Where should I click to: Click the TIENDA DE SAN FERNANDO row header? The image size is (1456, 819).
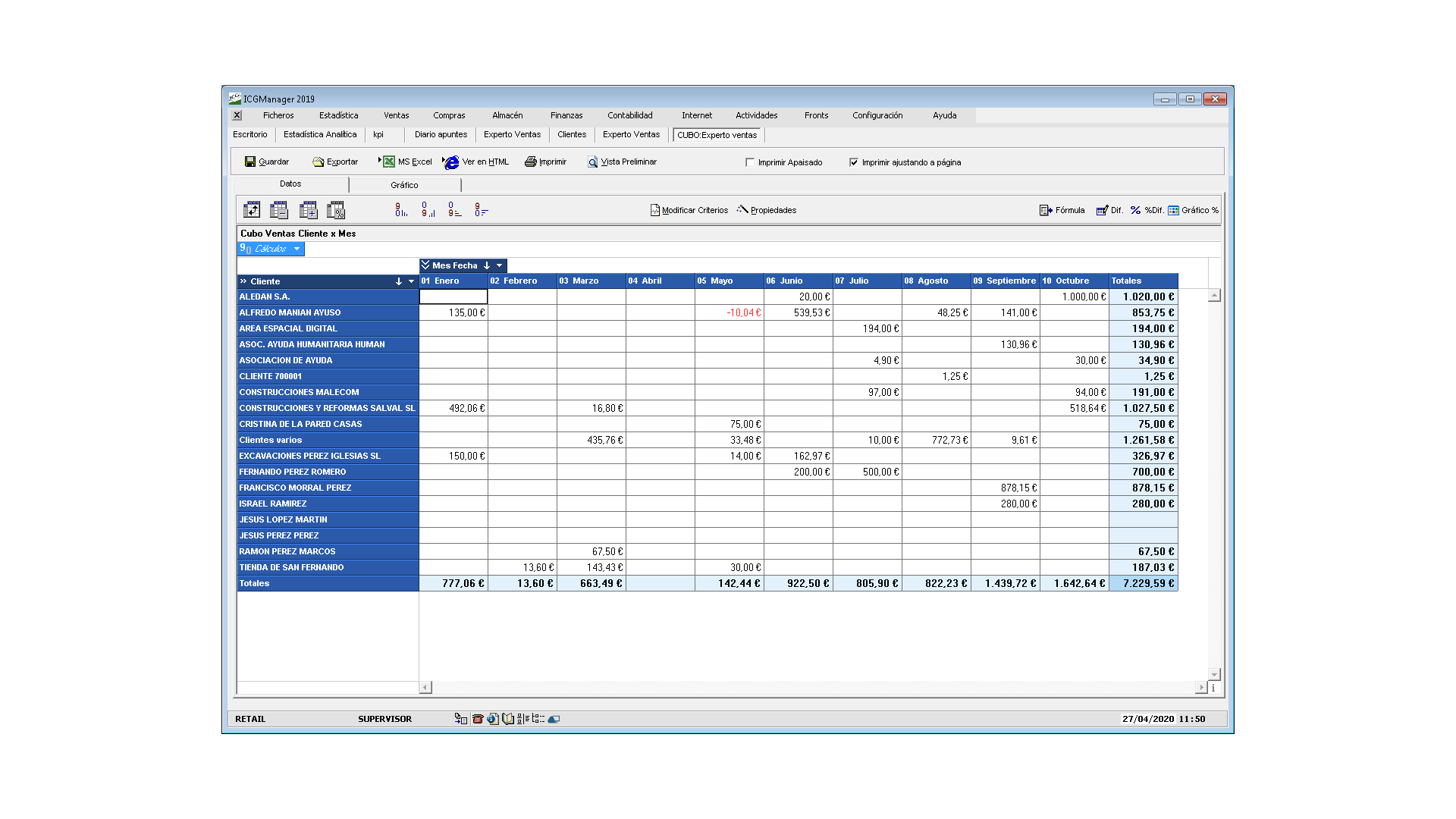pyautogui.click(x=328, y=567)
